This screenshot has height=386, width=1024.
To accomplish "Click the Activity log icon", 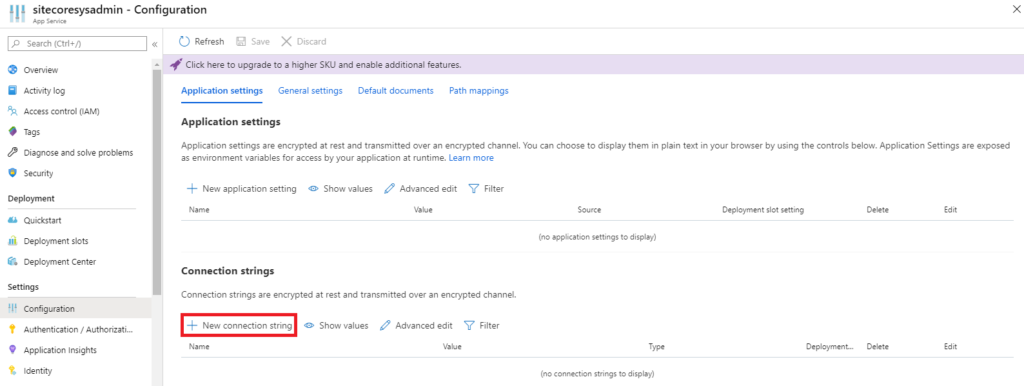I will (12, 91).
